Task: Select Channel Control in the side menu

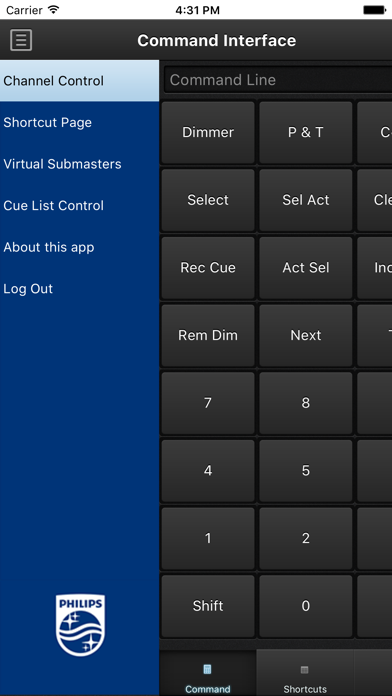Action: 79,81
